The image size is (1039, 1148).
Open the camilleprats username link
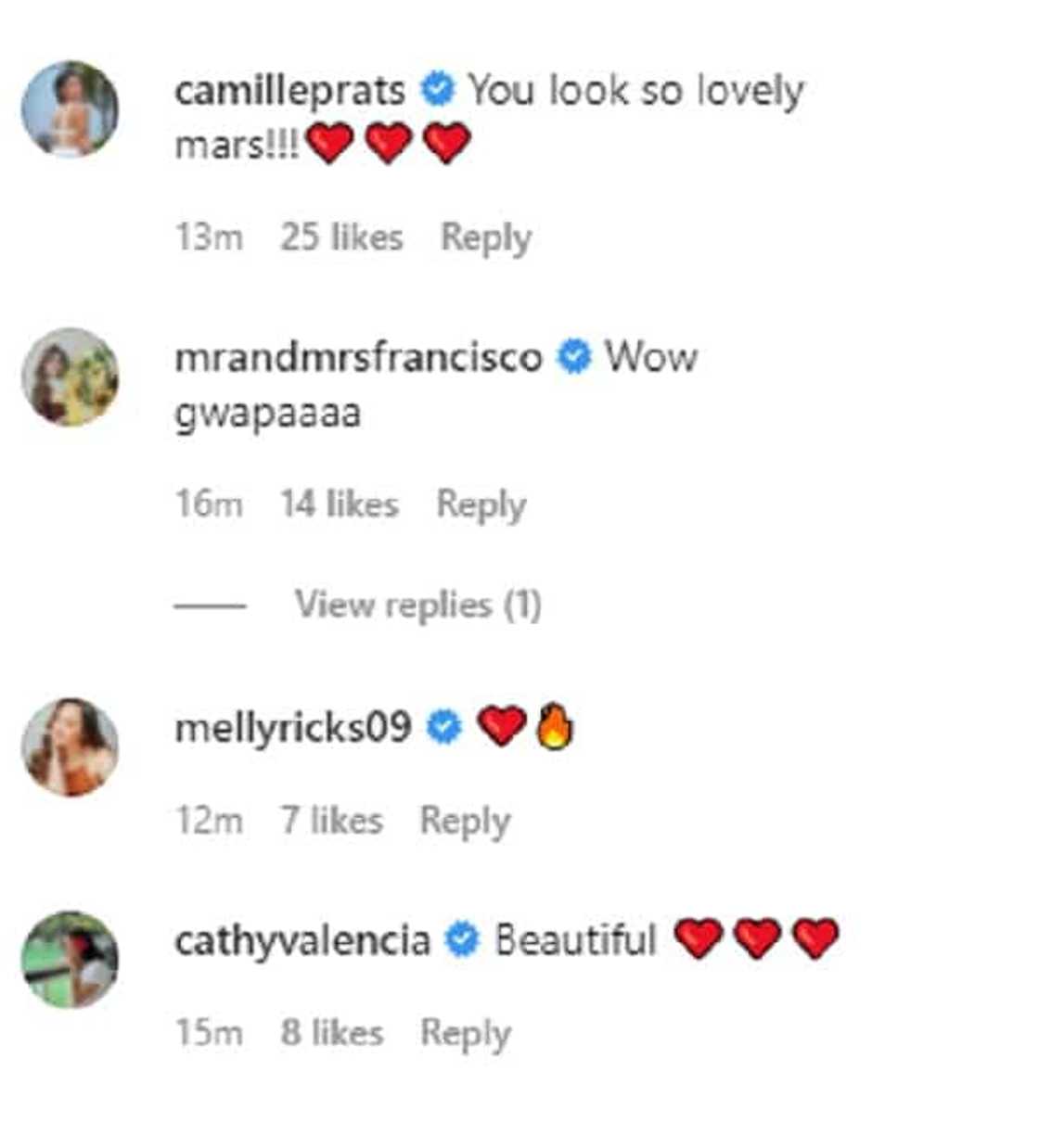click(289, 91)
